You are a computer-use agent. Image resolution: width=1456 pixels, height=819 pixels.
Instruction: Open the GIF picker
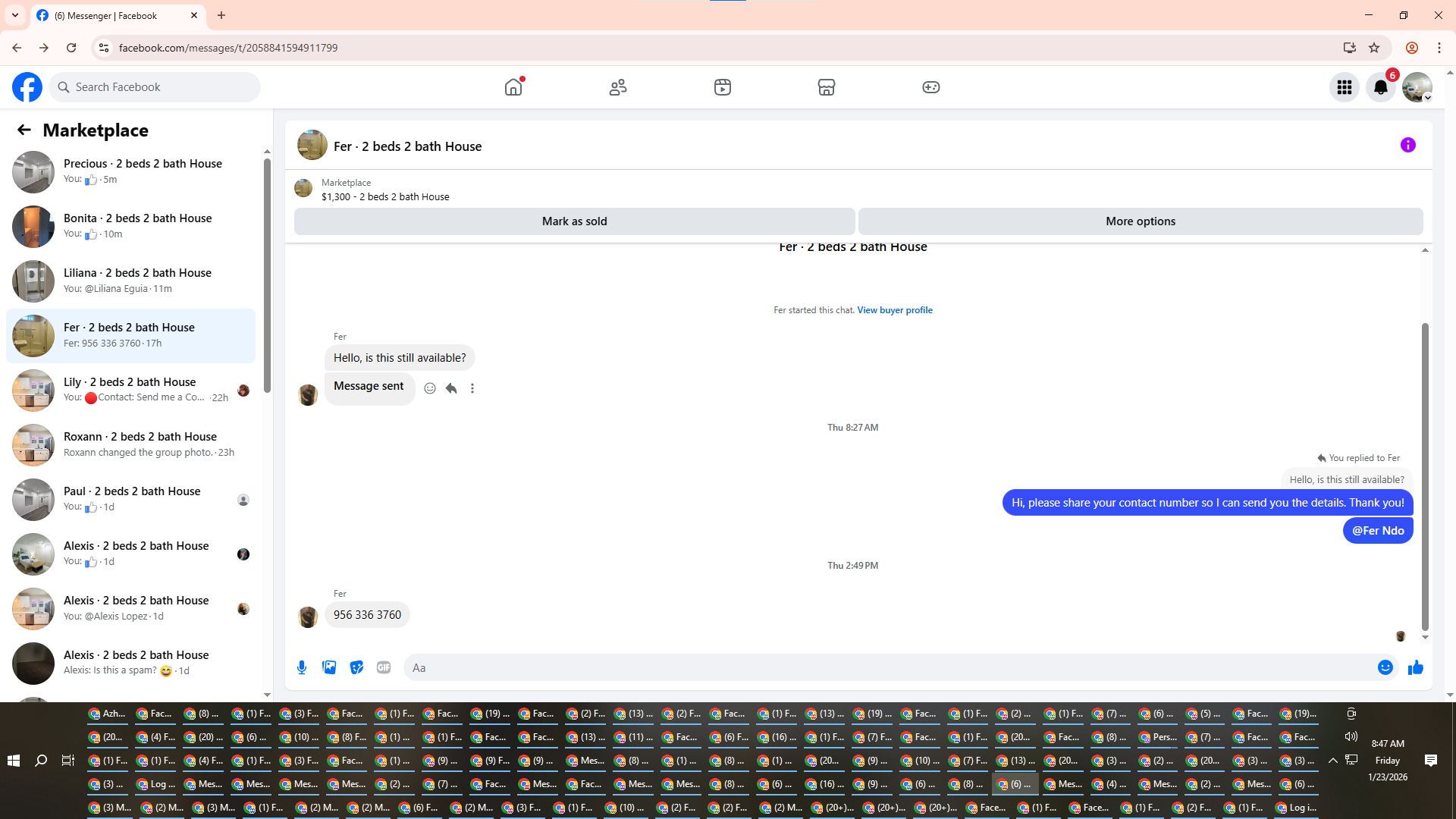click(384, 667)
